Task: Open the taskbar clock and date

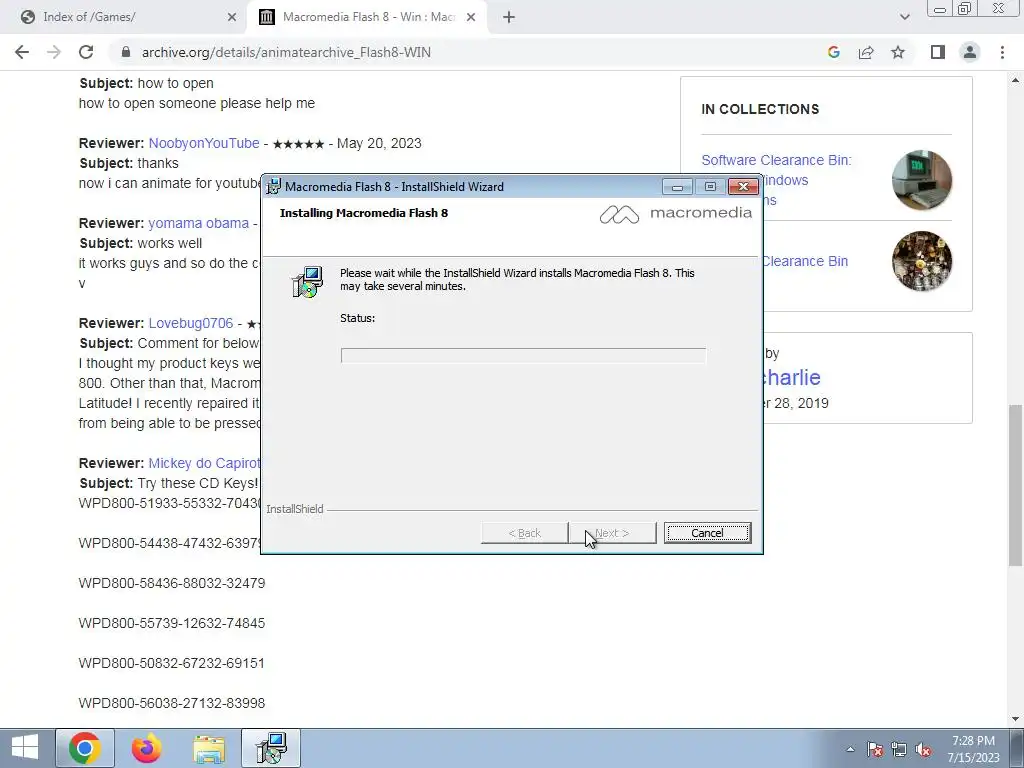Action: [973, 749]
